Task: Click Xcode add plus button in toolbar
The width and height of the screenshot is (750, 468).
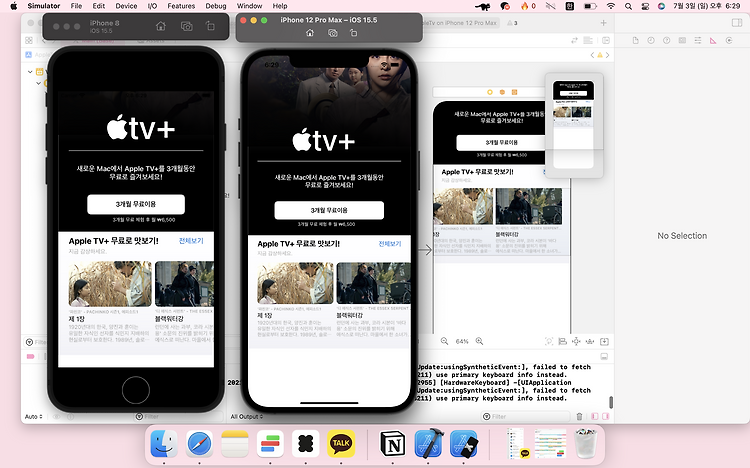Action: pyautogui.click(x=603, y=23)
